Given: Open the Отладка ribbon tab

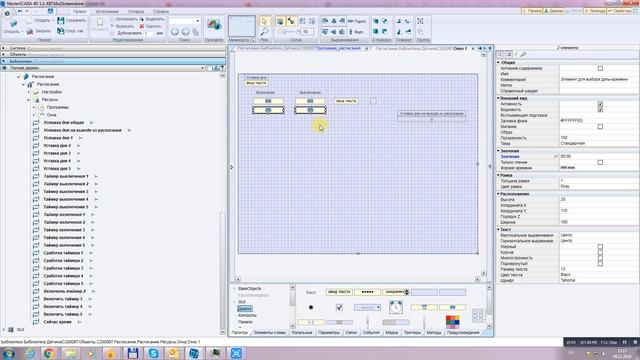Looking at the screenshot, I should coord(136,11).
